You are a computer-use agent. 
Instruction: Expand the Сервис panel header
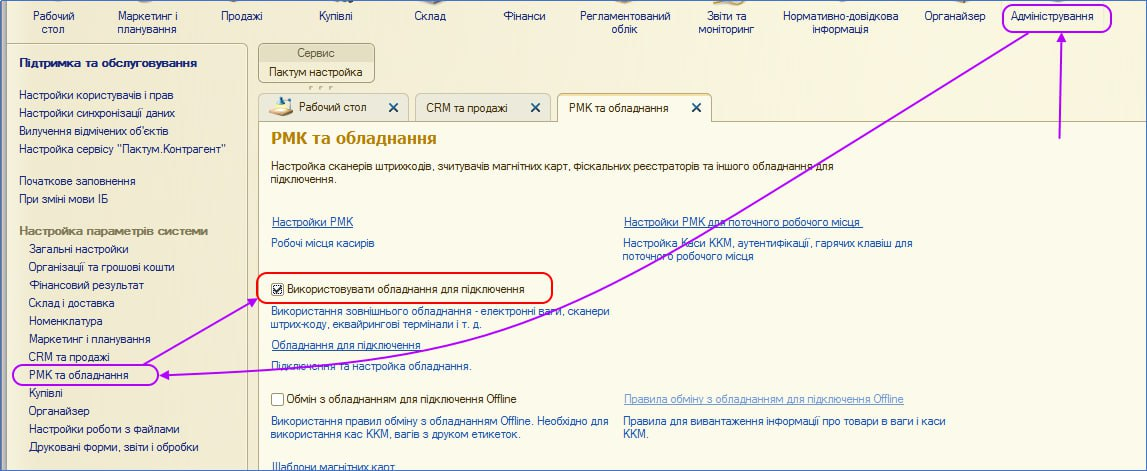click(316, 53)
